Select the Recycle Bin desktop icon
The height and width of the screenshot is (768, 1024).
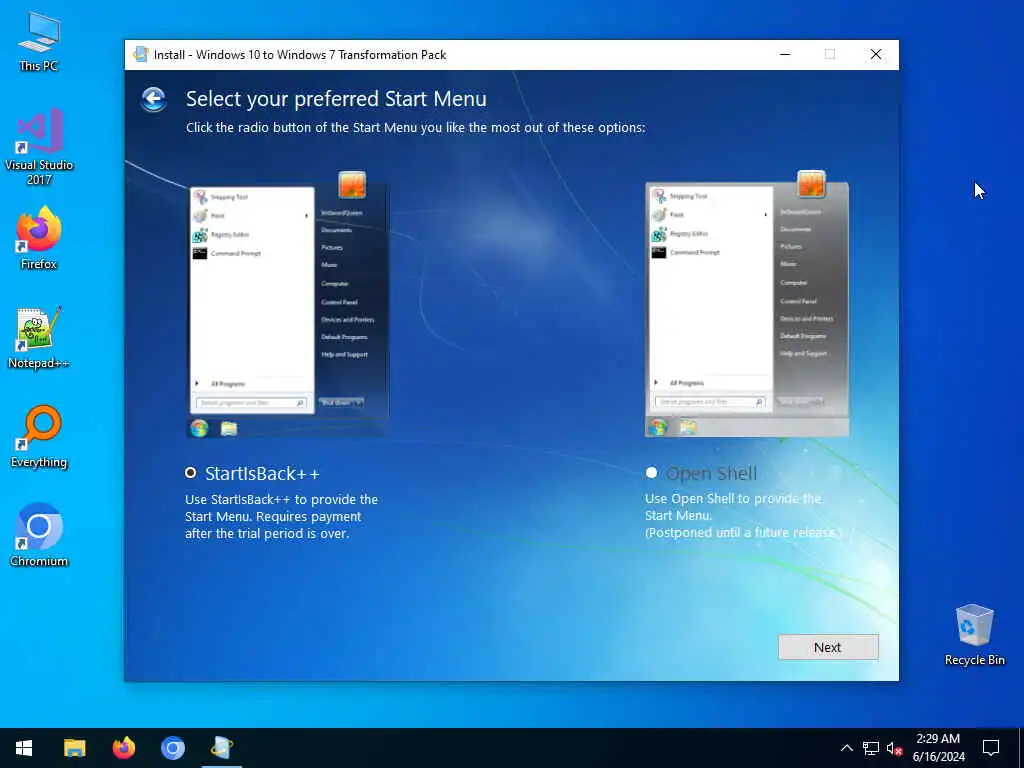974,635
